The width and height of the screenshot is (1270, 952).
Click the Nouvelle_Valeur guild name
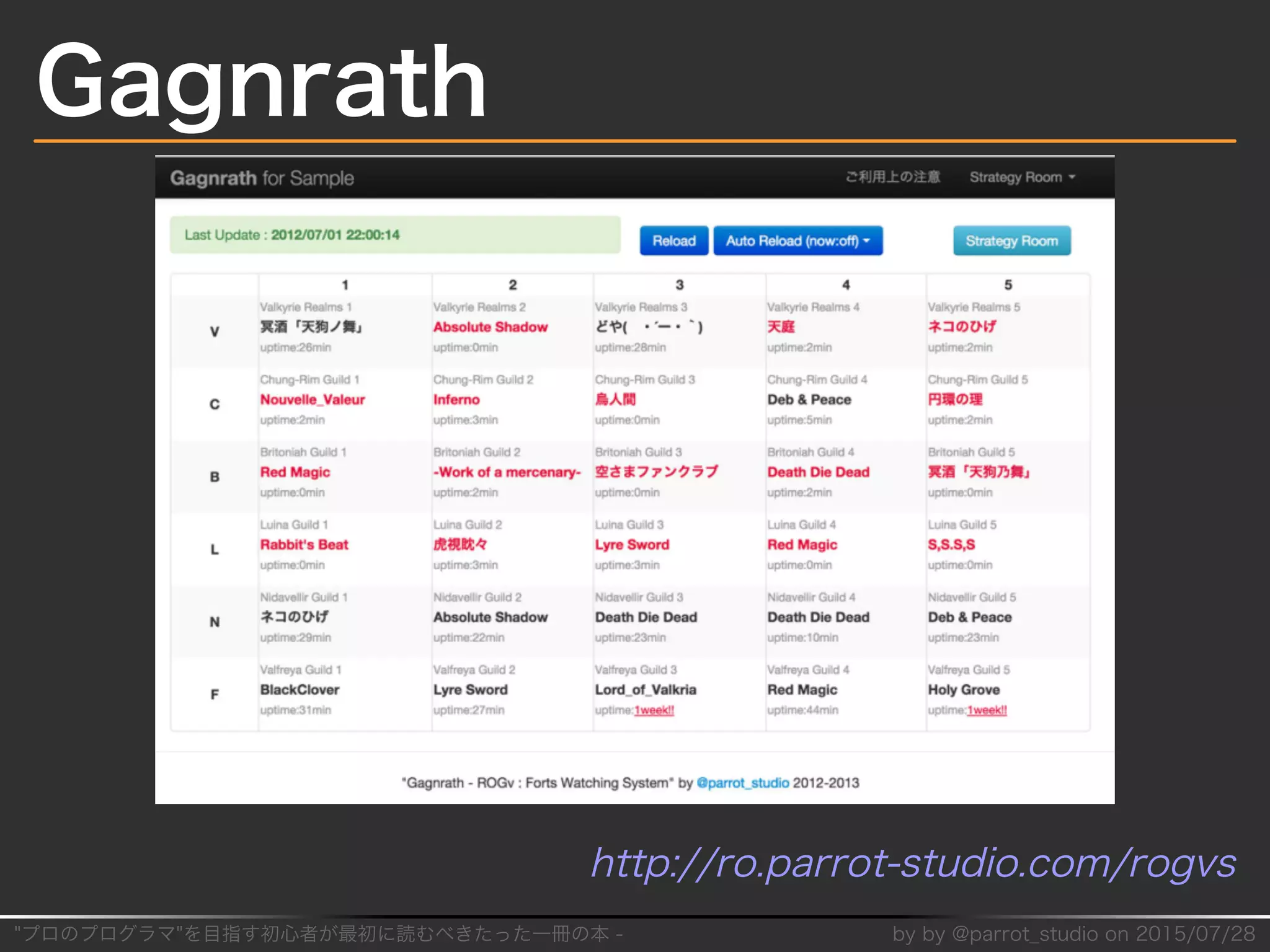(313, 400)
